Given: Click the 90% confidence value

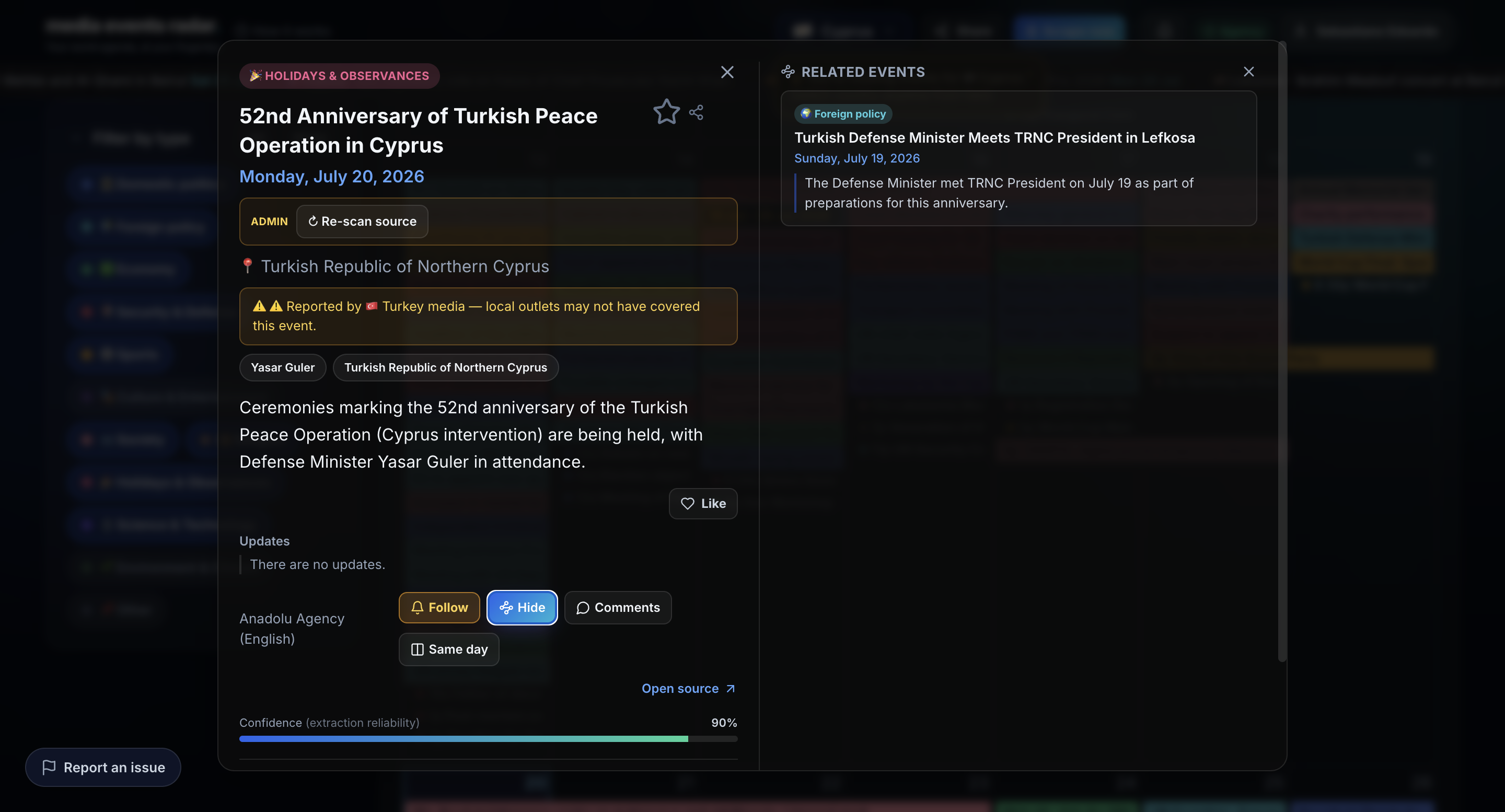Looking at the screenshot, I should pyautogui.click(x=724, y=723).
